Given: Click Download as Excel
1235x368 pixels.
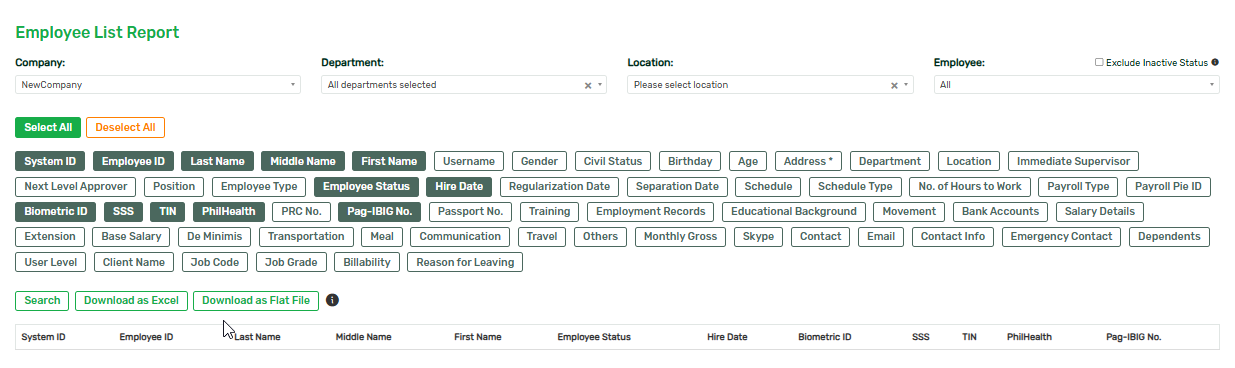Looking at the screenshot, I should [x=131, y=300].
